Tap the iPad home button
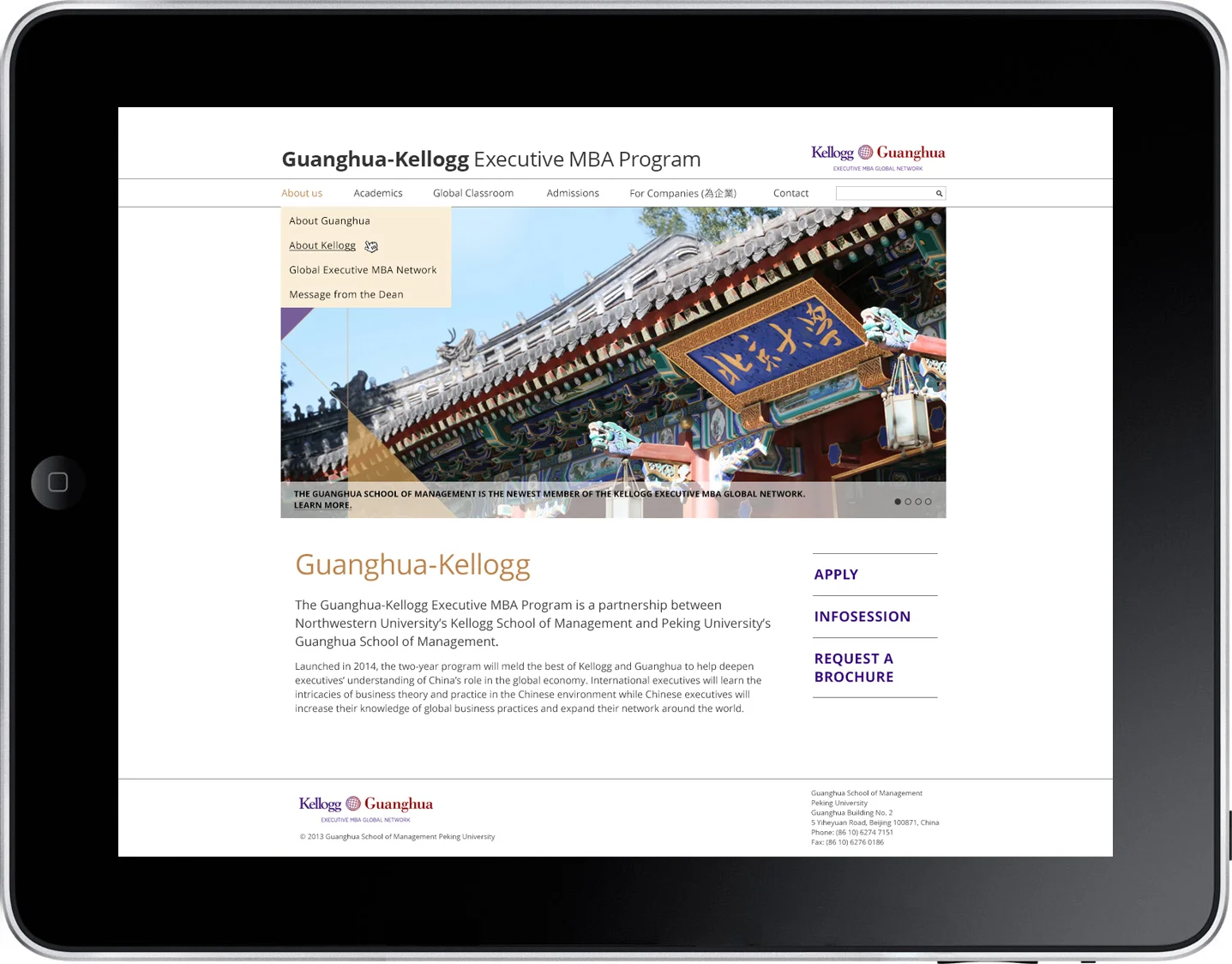The image size is (1232, 964). [x=58, y=482]
